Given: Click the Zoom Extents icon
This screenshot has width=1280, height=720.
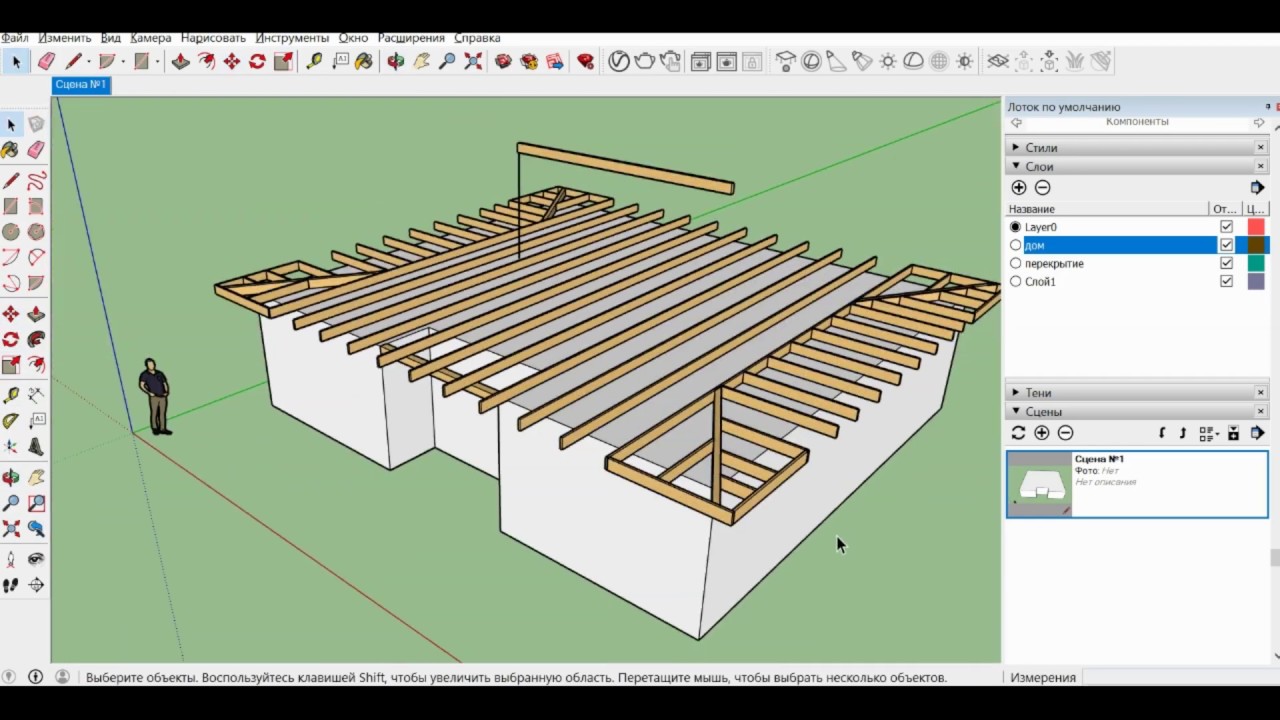Looking at the screenshot, I should click(473, 62).
